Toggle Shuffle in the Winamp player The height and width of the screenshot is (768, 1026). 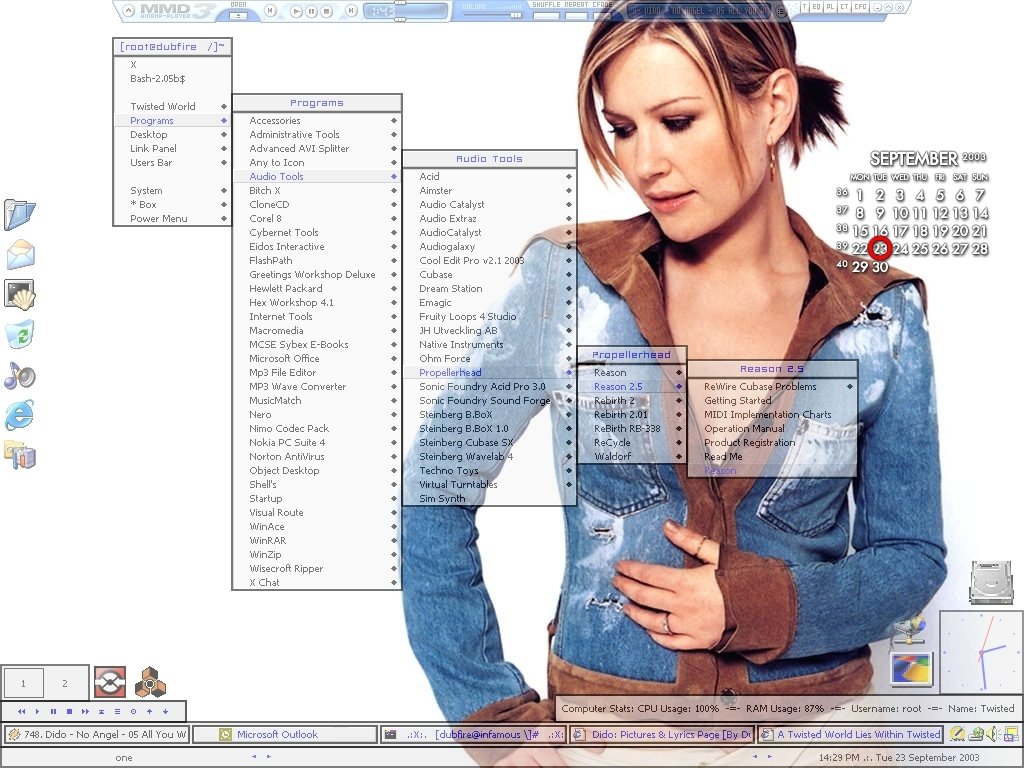pos(546,15)
